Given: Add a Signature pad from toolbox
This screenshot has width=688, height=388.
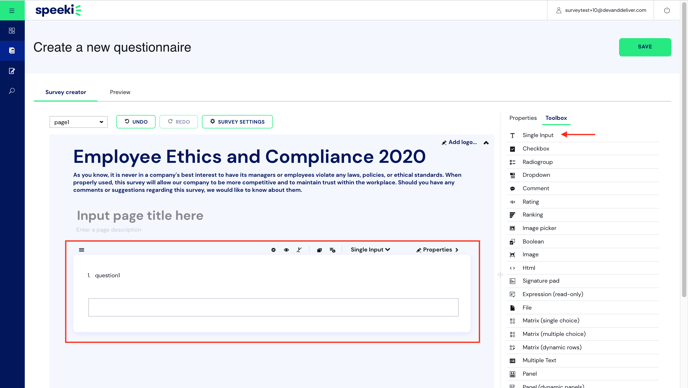Looking at the screenshot, I should [583, 281].
